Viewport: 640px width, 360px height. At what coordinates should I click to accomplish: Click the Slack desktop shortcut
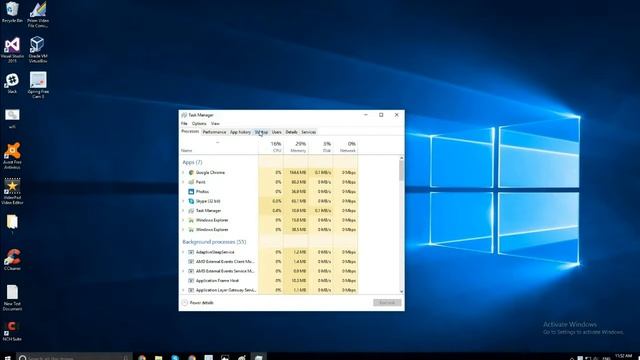(x=12, y=83)
